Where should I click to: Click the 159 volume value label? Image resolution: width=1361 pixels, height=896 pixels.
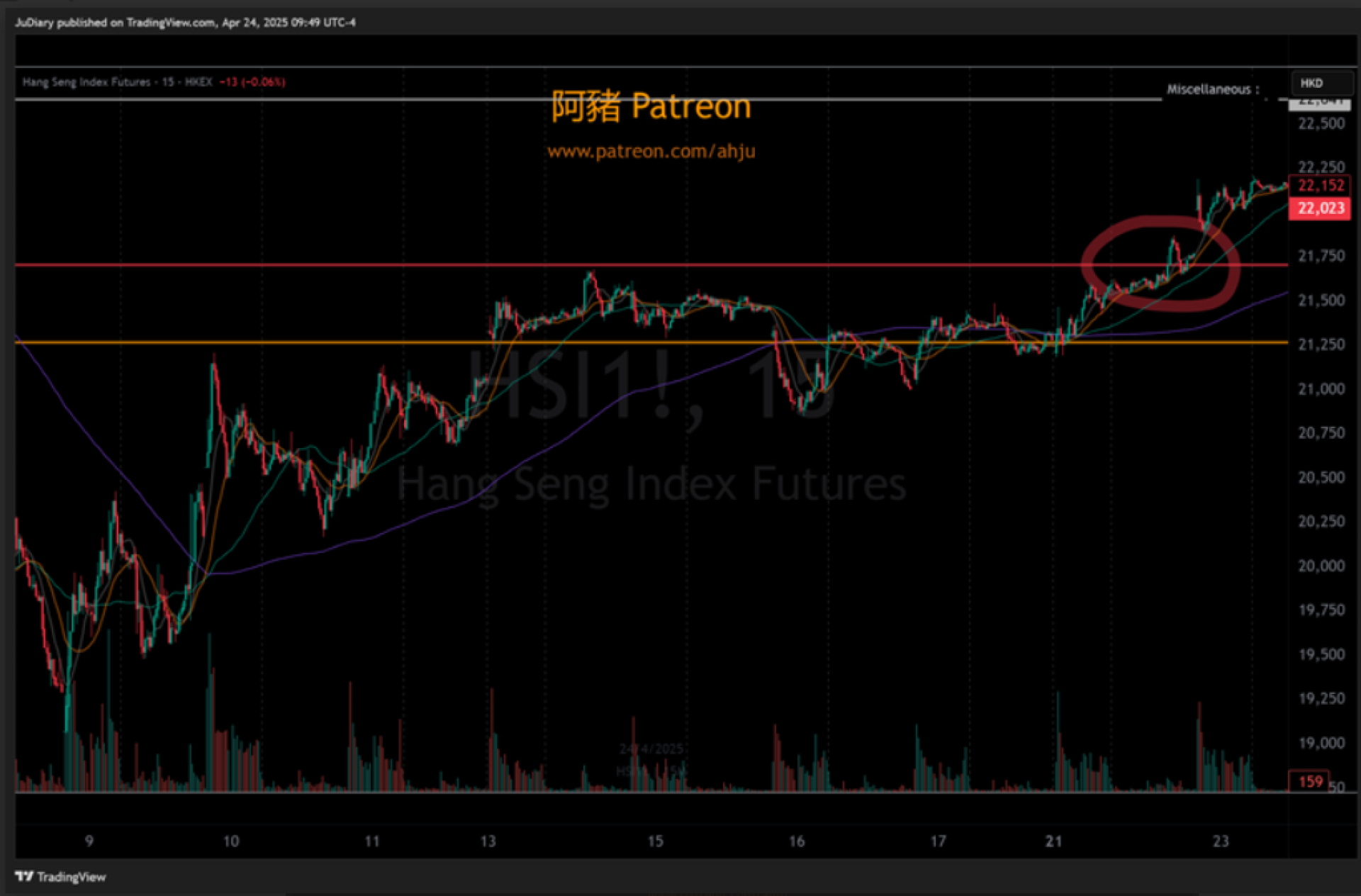1310,781
